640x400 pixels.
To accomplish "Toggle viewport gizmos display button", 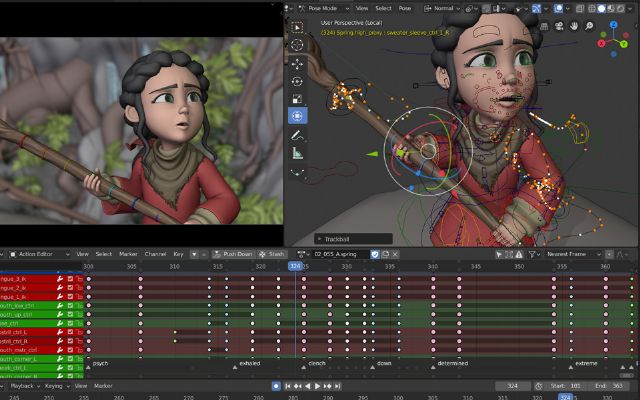I will pos(536,9).
